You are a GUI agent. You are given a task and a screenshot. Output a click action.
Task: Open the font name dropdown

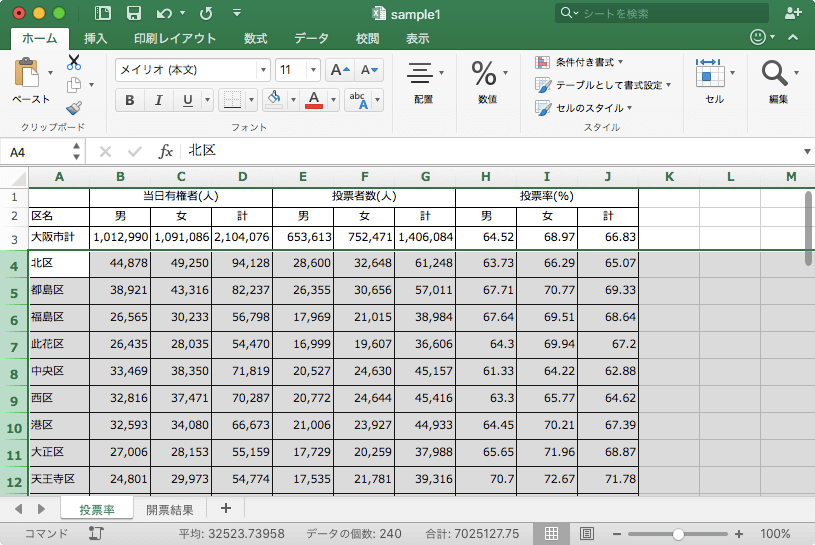pos(264,70)
